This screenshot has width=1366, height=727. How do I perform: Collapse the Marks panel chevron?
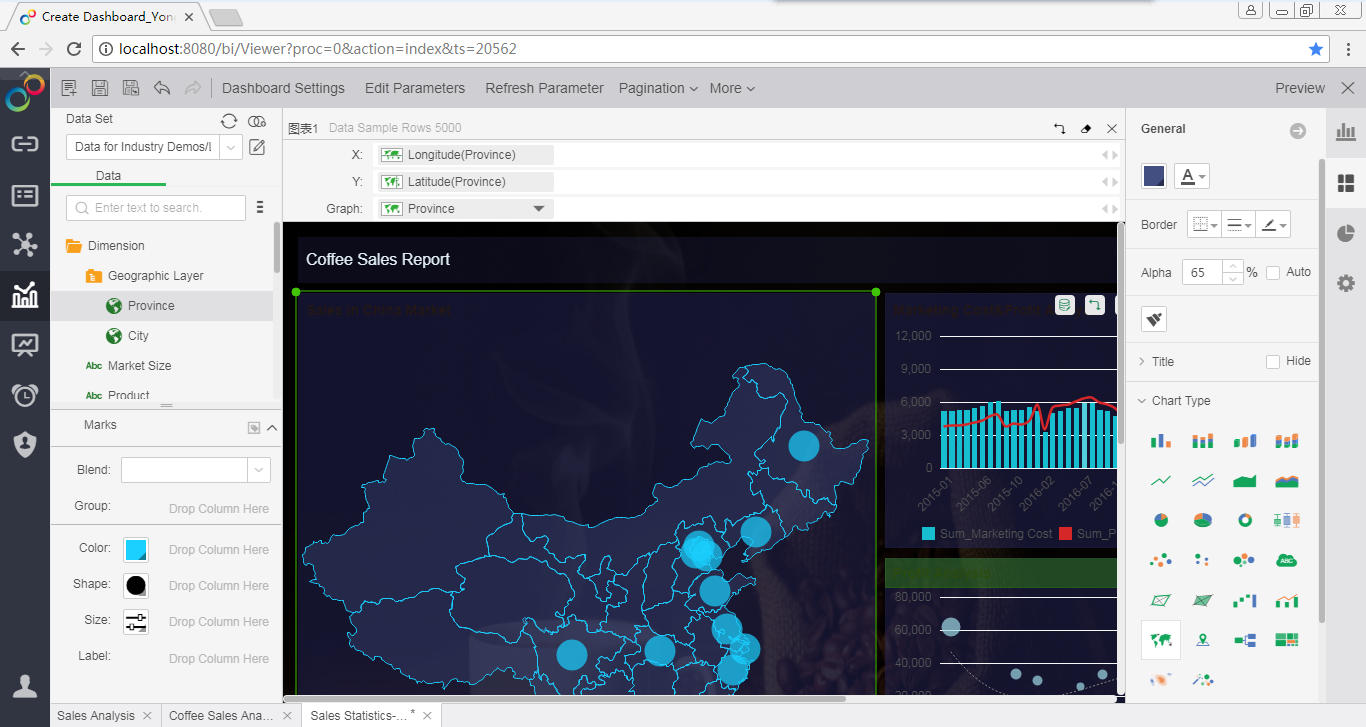[272, 427]
